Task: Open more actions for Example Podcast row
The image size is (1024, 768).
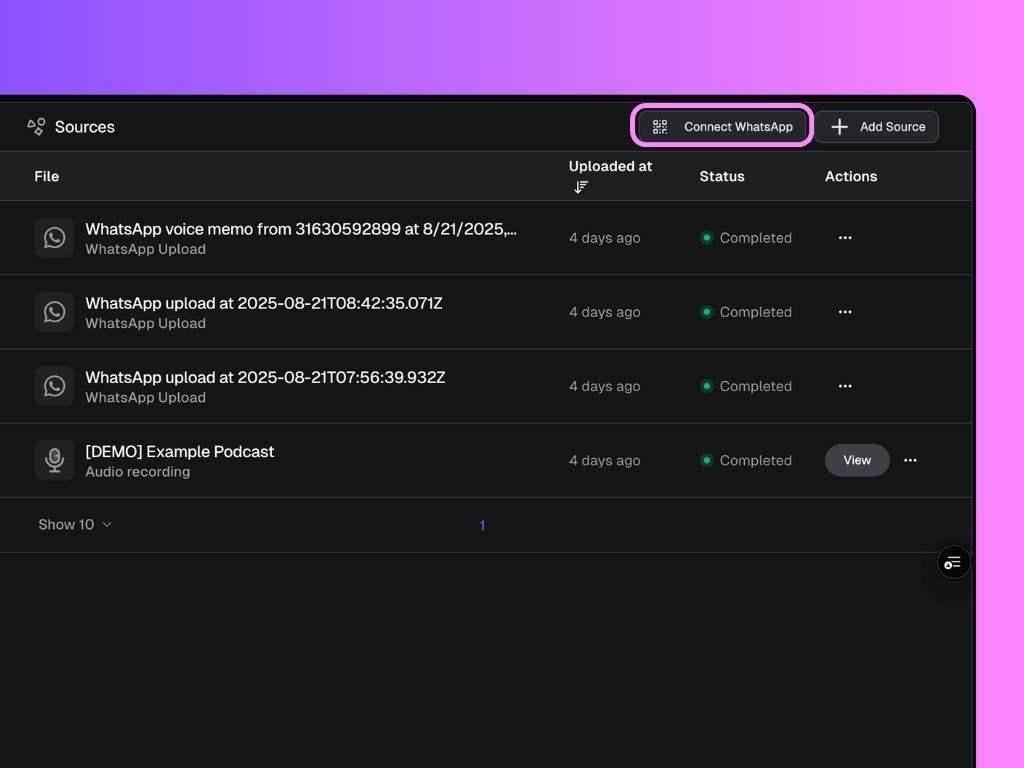Action: (910, 460)
